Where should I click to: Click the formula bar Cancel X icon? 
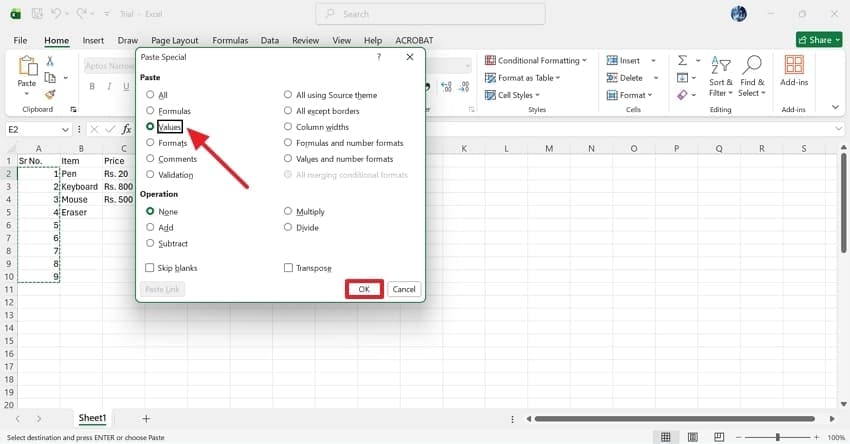[x=94, y=129]
